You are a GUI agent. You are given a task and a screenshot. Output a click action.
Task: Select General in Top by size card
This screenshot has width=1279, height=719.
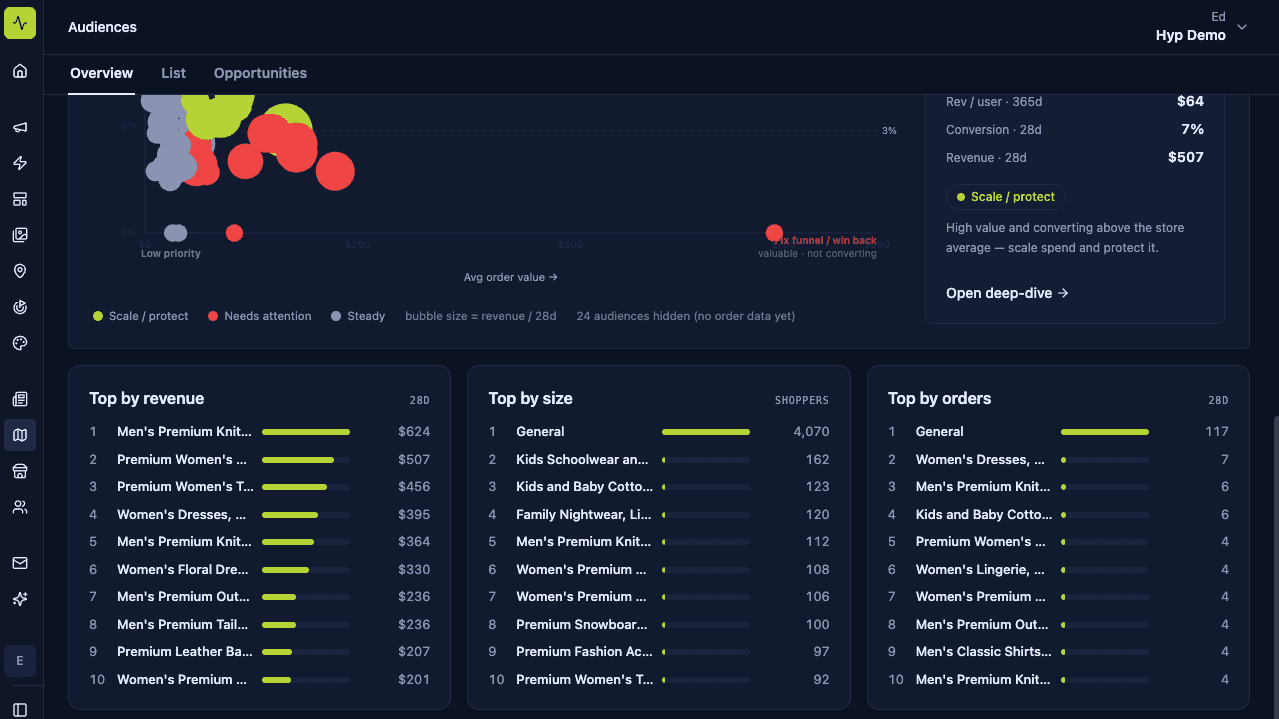658,432
